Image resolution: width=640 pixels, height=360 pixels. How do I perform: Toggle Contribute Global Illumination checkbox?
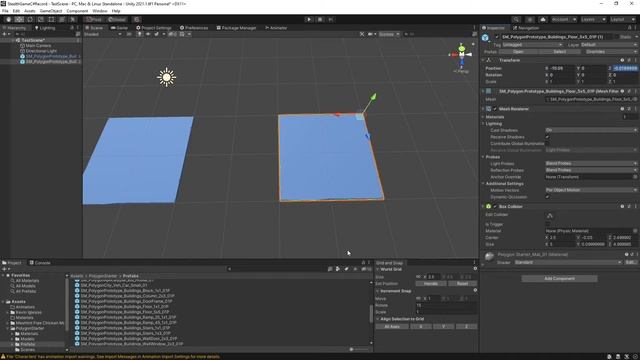coord(547,143)
